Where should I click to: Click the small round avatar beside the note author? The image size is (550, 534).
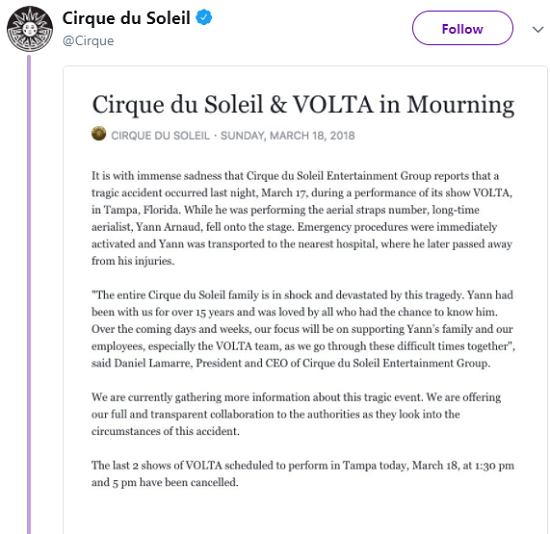pyautogui.click(x=99, y=134)
